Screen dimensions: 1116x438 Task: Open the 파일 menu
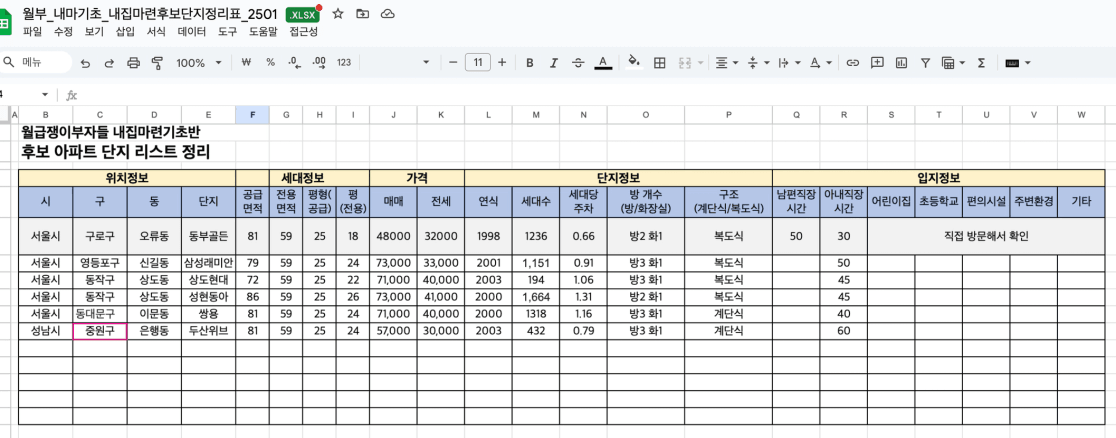32,31
